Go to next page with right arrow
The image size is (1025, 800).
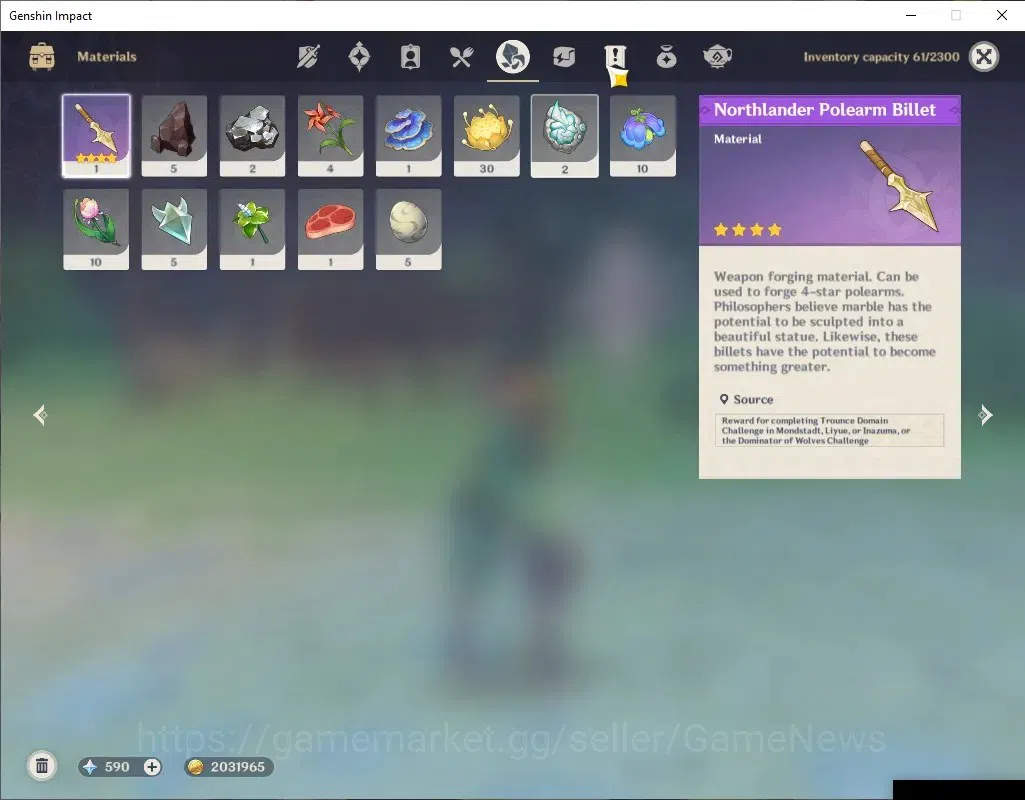pyautogui.click(x=985, y=415)
